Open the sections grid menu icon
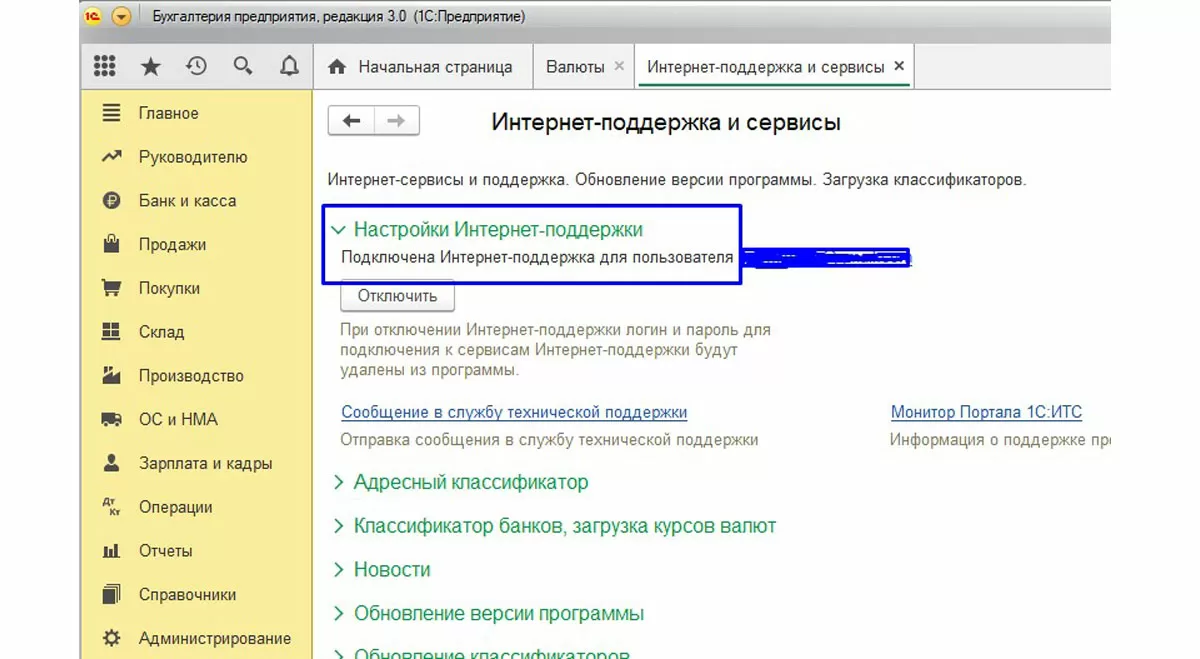The image size is (1200, 659). click(104, 67)
